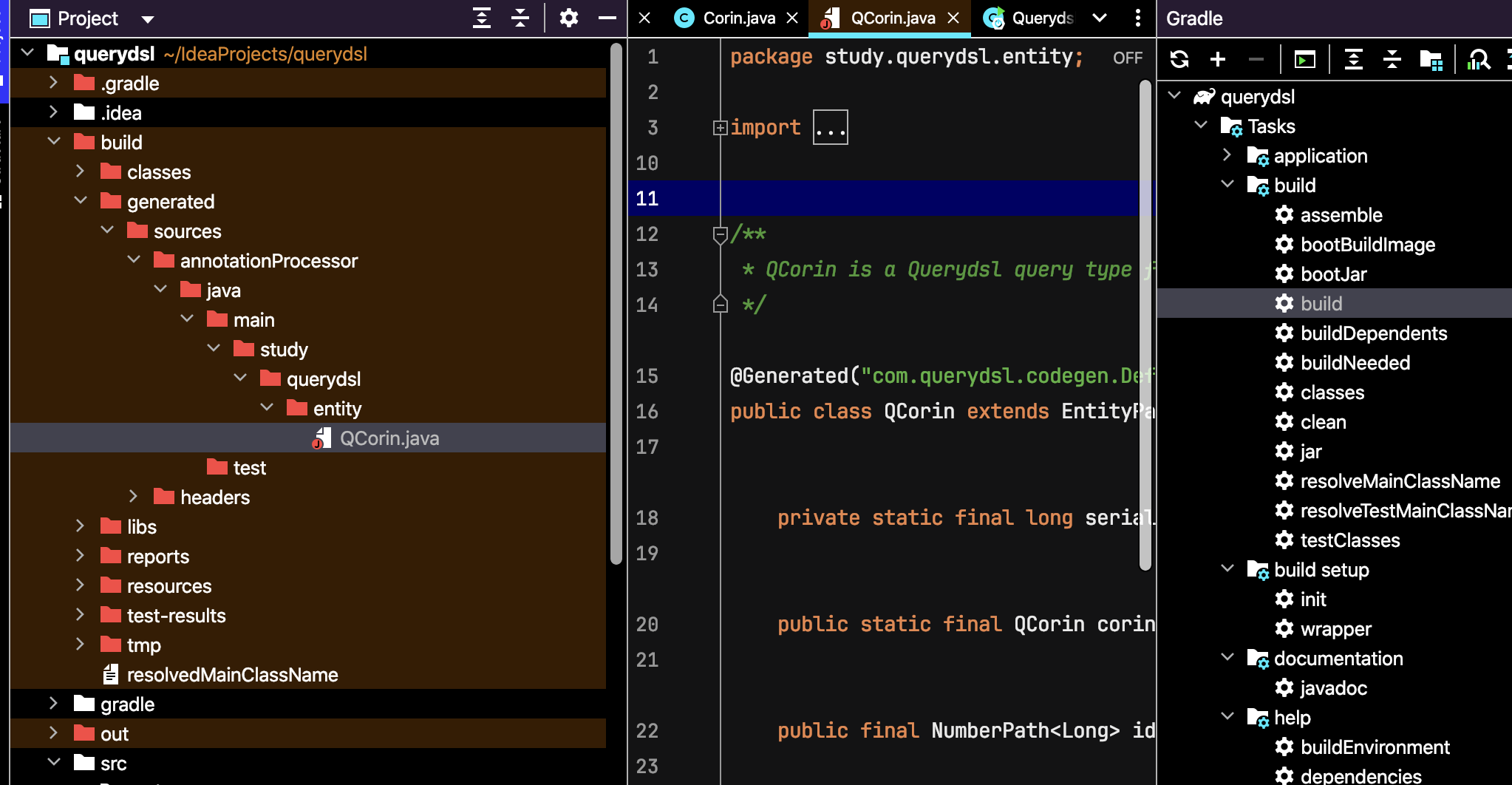Screen dimensions: 1512x785
Task: Collapse the annotationProcessor folder
Action: (134, 260)
